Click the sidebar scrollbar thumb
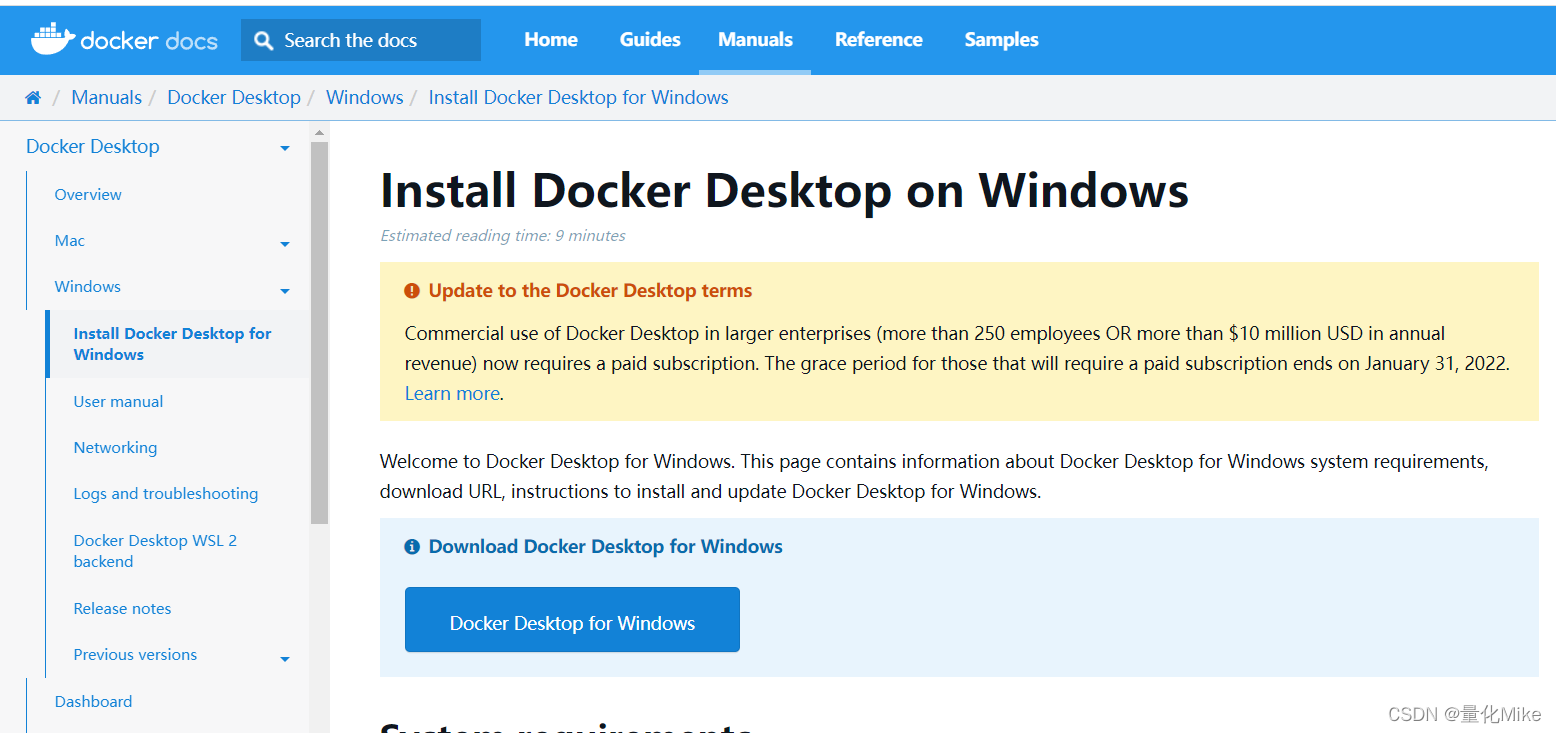 tap(319, 332)
